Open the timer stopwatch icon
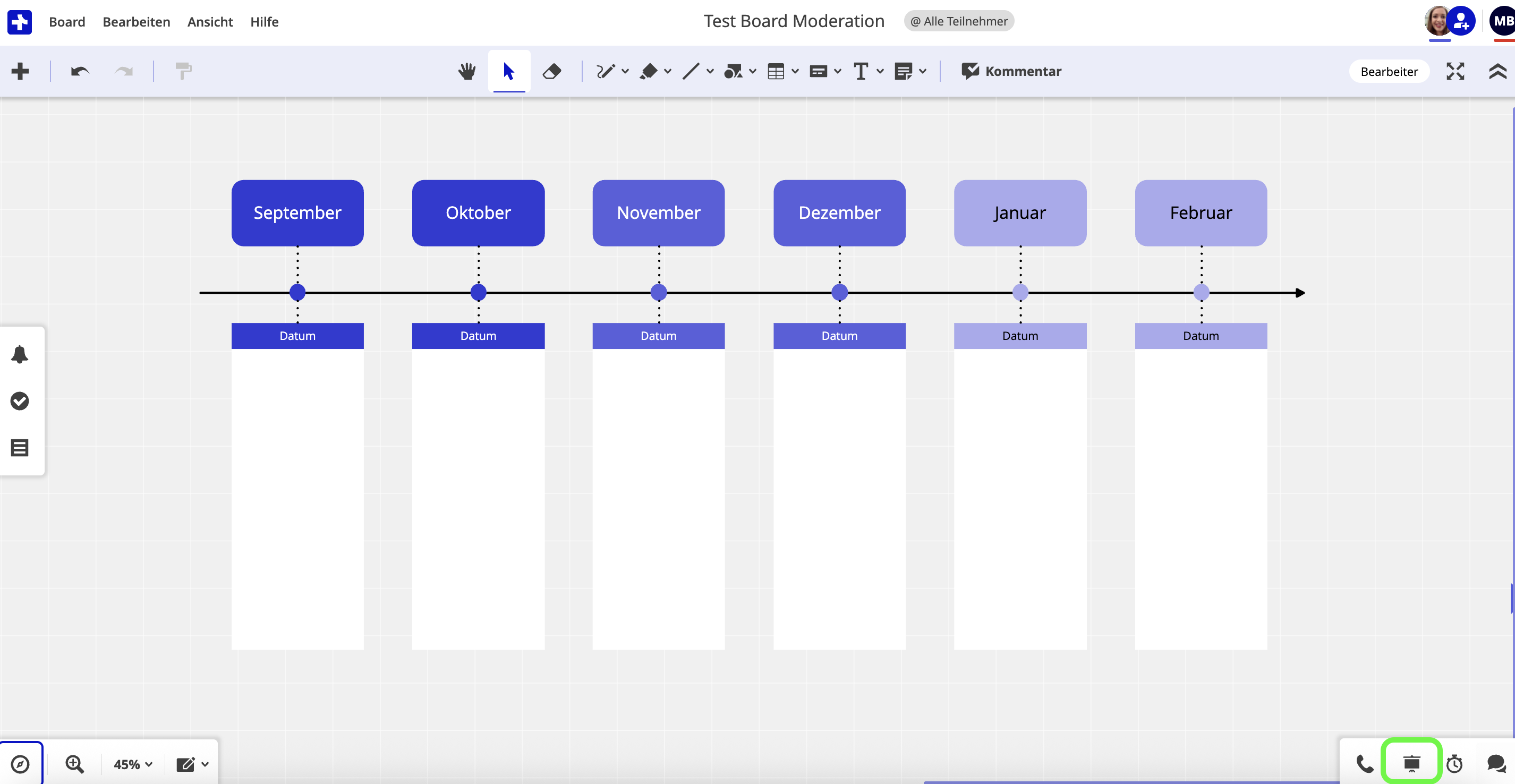This screenshot has height=784, width=1515. point(1454,763)
